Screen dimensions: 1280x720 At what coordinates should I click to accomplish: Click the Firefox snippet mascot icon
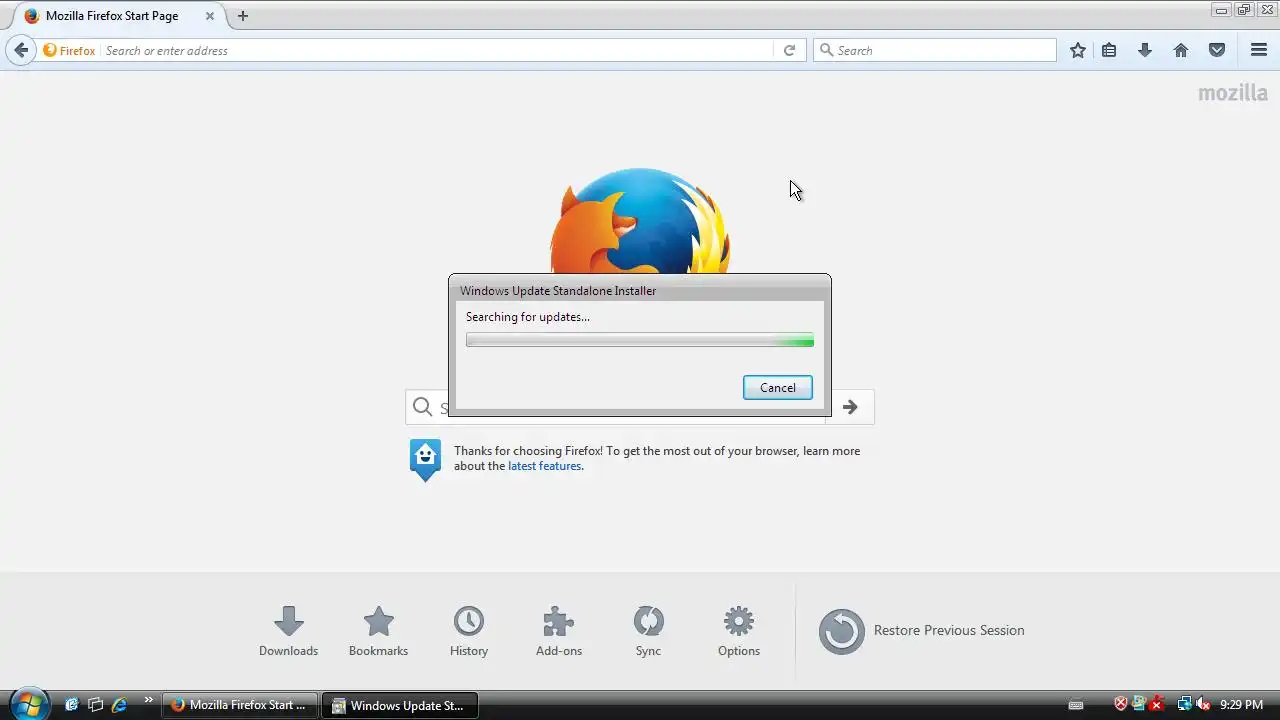coord(425,460)
